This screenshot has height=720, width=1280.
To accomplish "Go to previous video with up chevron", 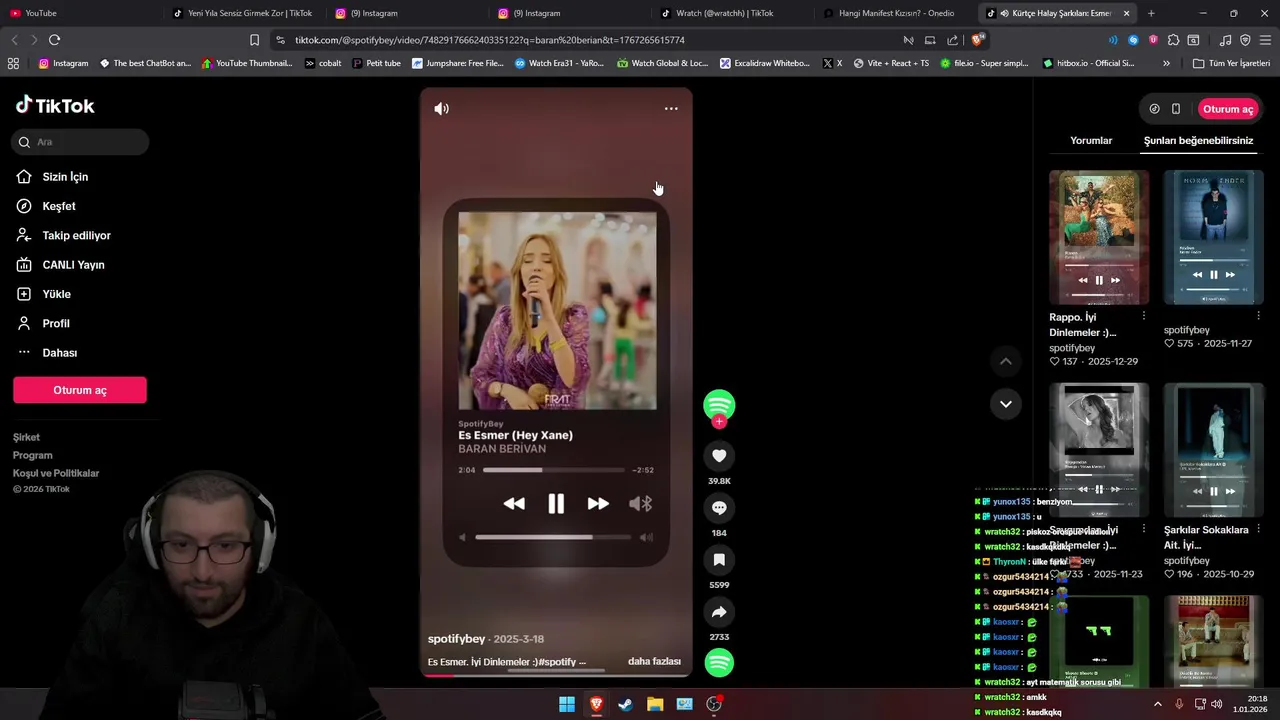I will click(x=1006, y=361).
